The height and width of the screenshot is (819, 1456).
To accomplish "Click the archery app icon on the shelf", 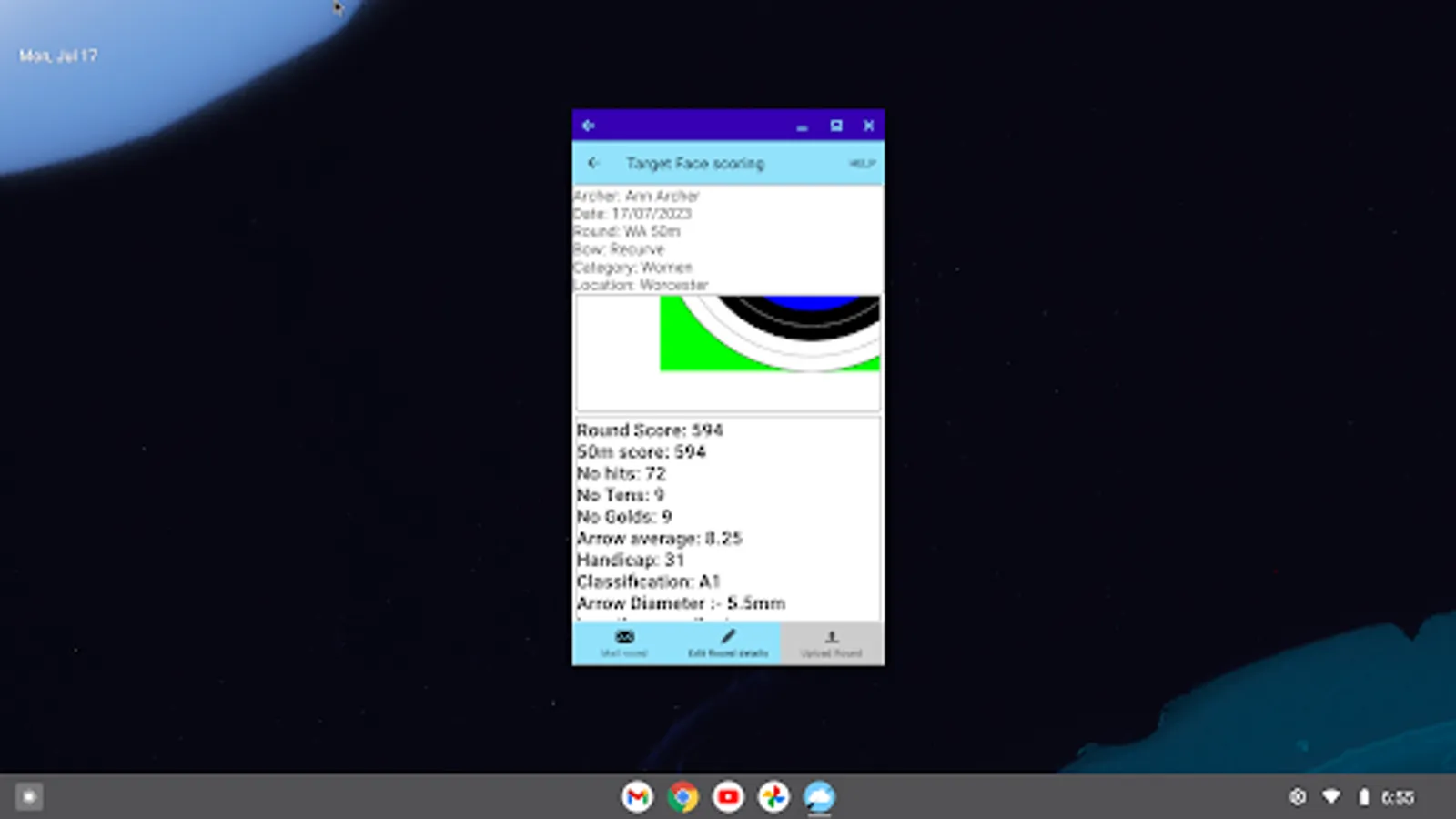I will 819,797.
